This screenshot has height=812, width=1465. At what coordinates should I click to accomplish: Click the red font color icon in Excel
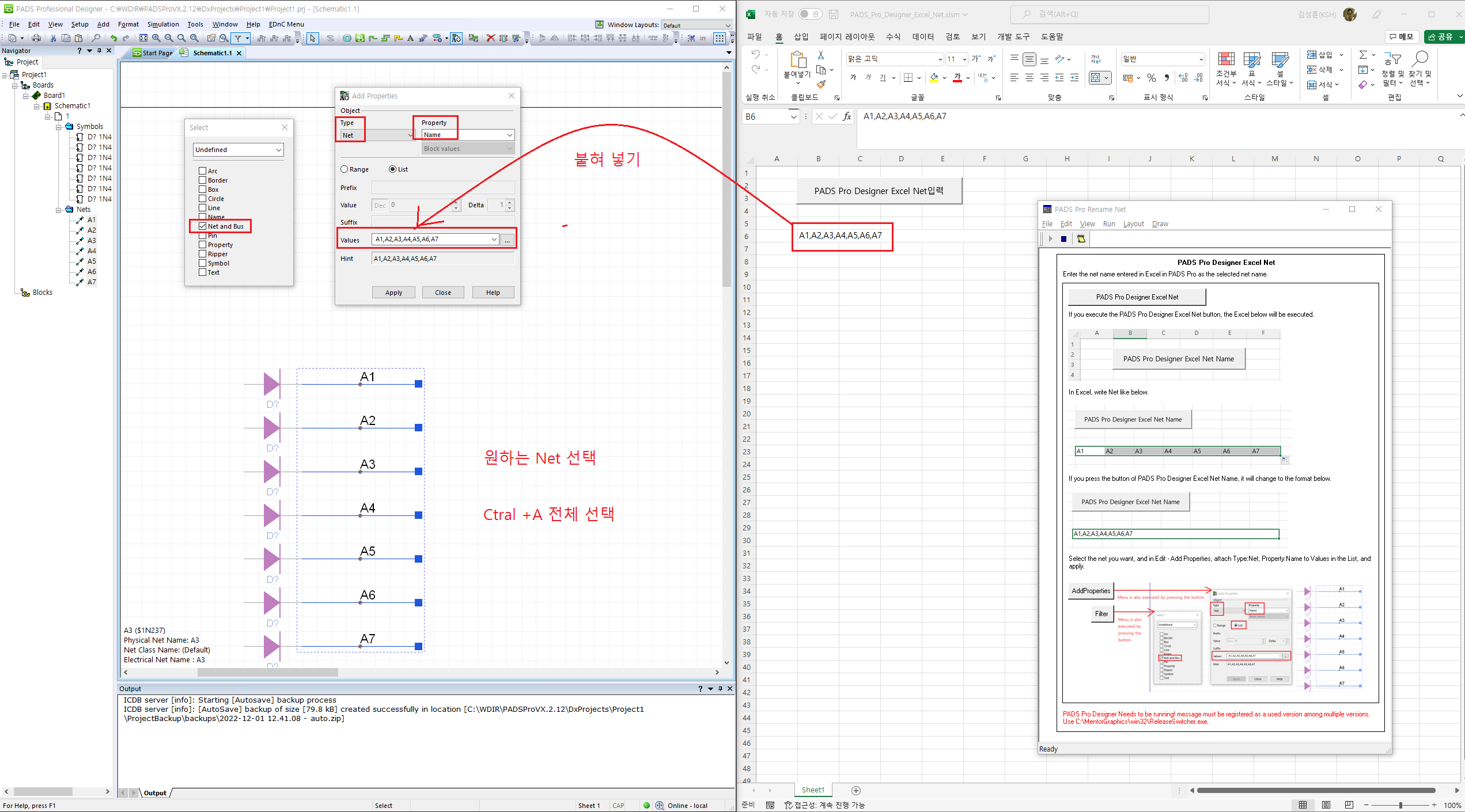click(x=957, y=78)
